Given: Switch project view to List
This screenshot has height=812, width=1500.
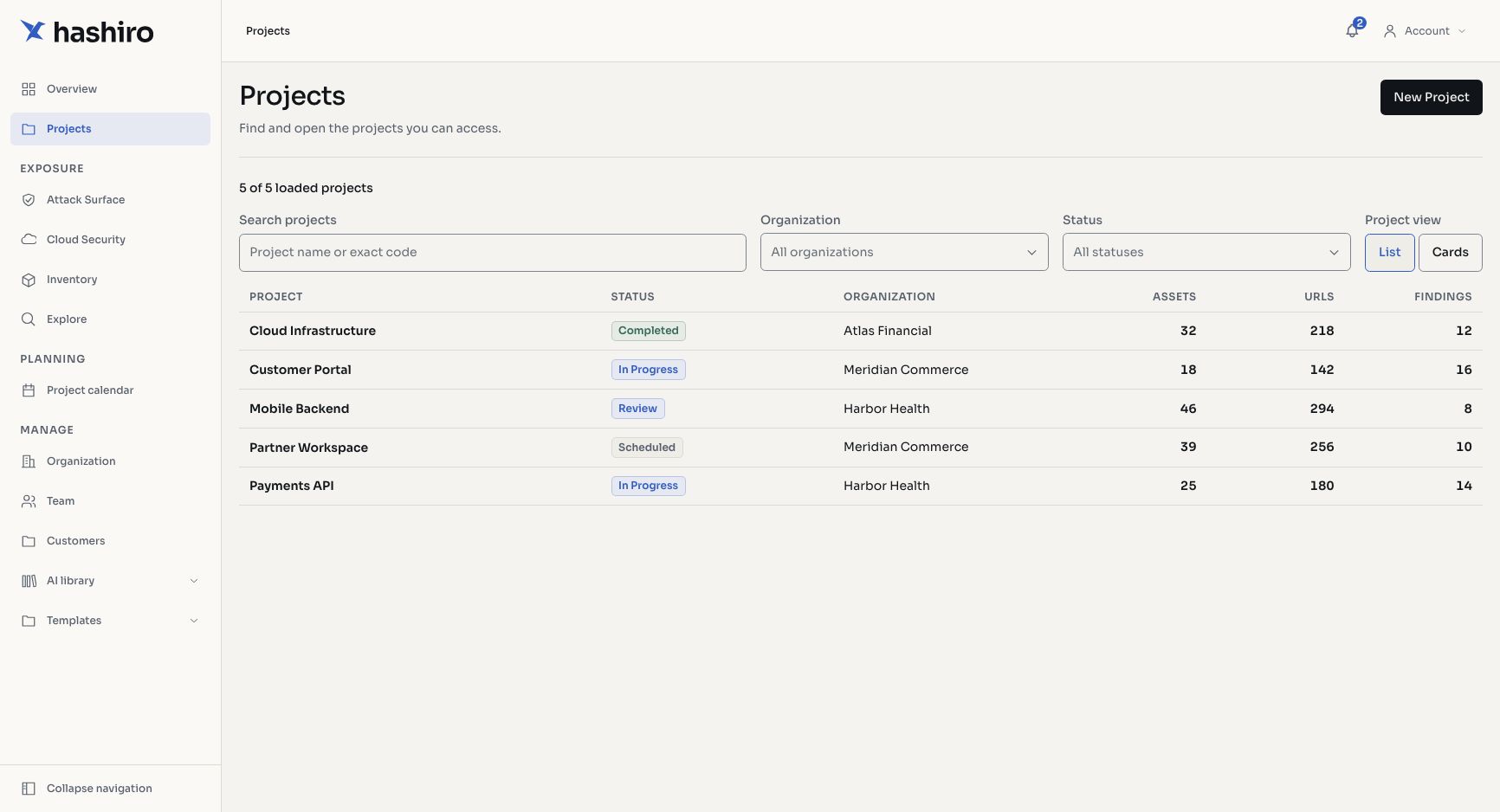Looking at the screenshot, I should point(1389,252).
